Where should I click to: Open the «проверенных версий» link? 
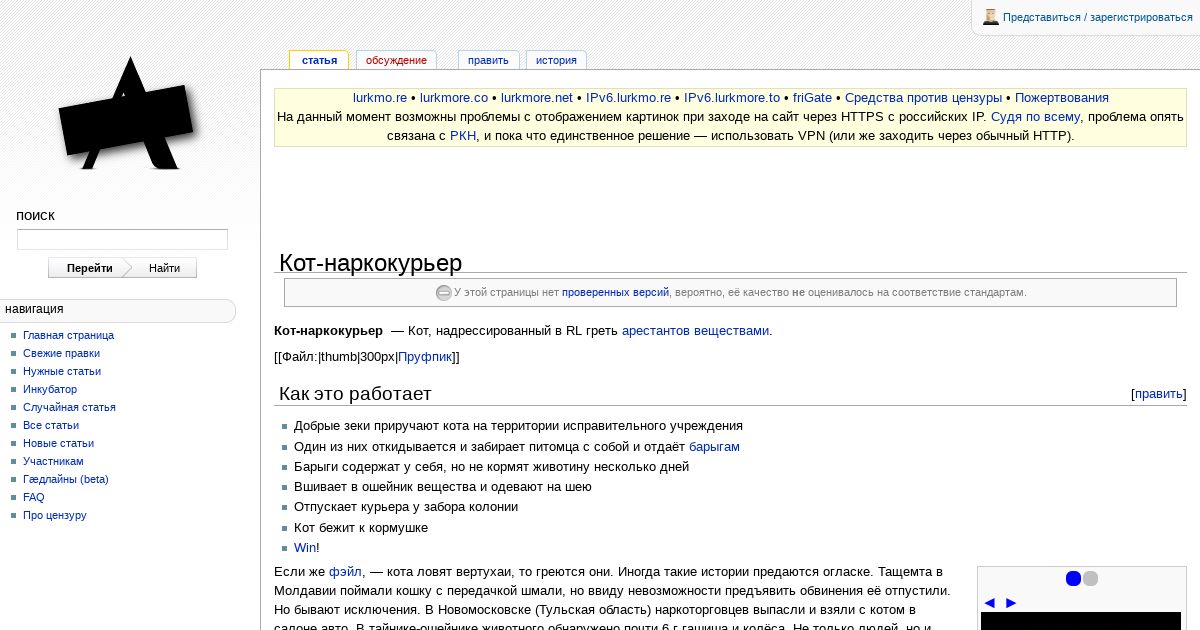615,293
